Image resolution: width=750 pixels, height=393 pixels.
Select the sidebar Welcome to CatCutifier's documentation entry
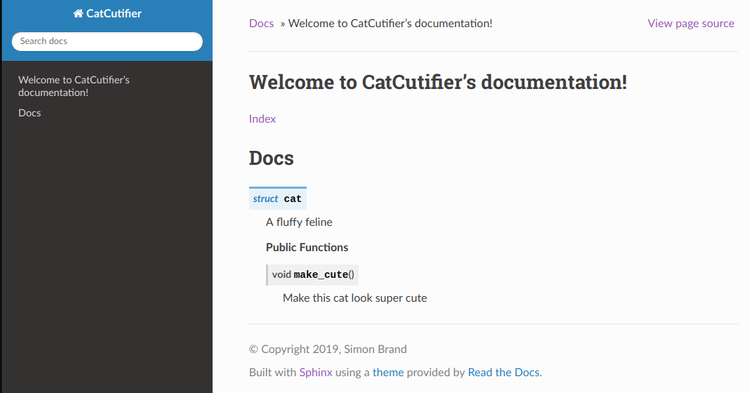tap(74, 86)
